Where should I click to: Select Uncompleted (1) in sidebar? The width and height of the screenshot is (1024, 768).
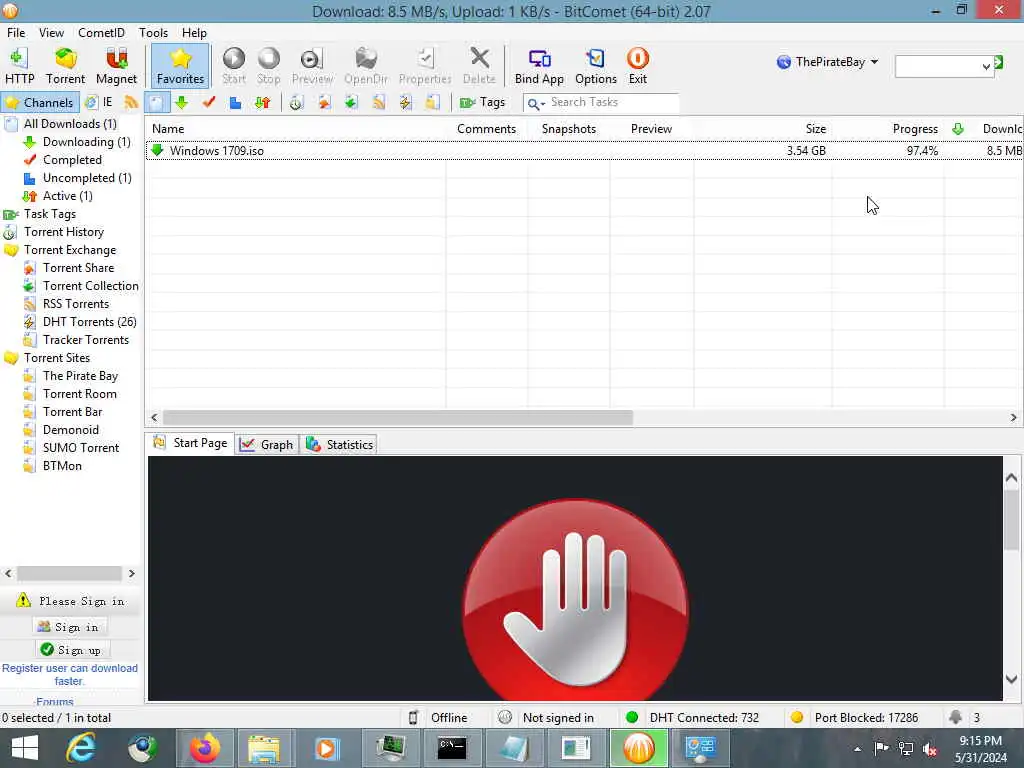tap(87, 178)
